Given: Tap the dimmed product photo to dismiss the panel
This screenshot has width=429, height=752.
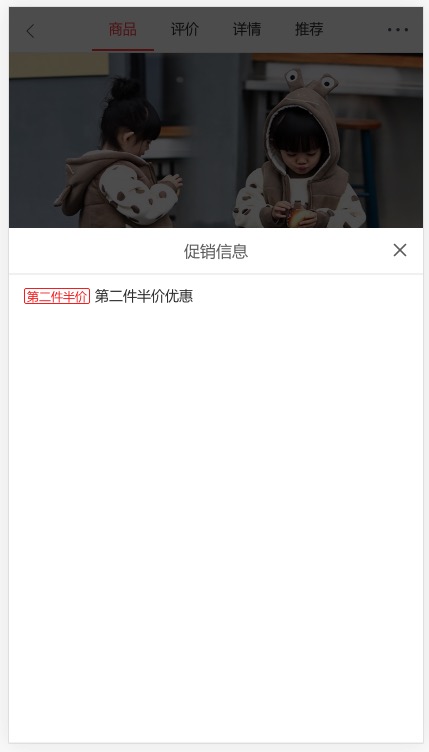Looking at the screenshot, I should (x=216, y=140).
